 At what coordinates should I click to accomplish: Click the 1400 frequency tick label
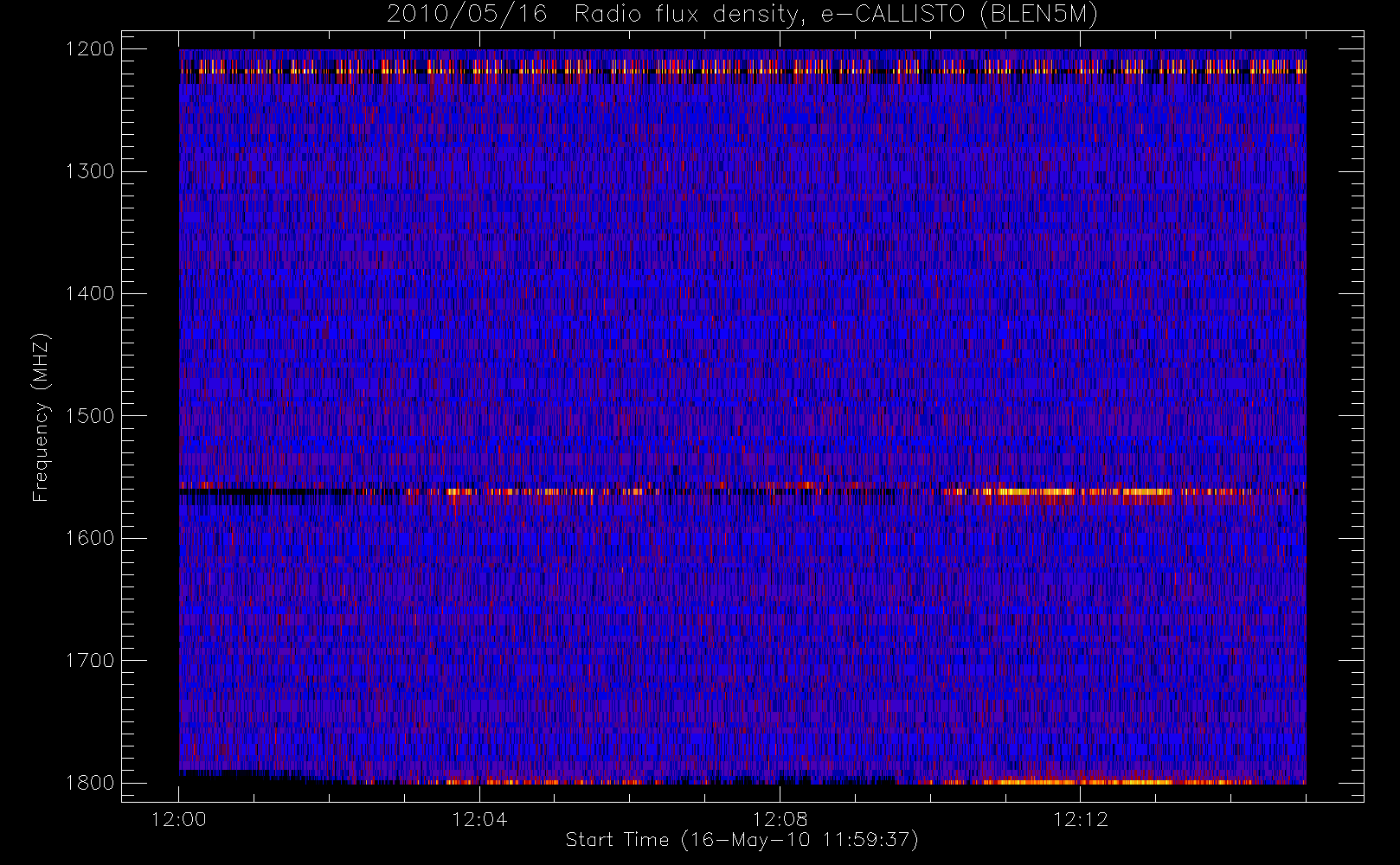pos(90,293)
